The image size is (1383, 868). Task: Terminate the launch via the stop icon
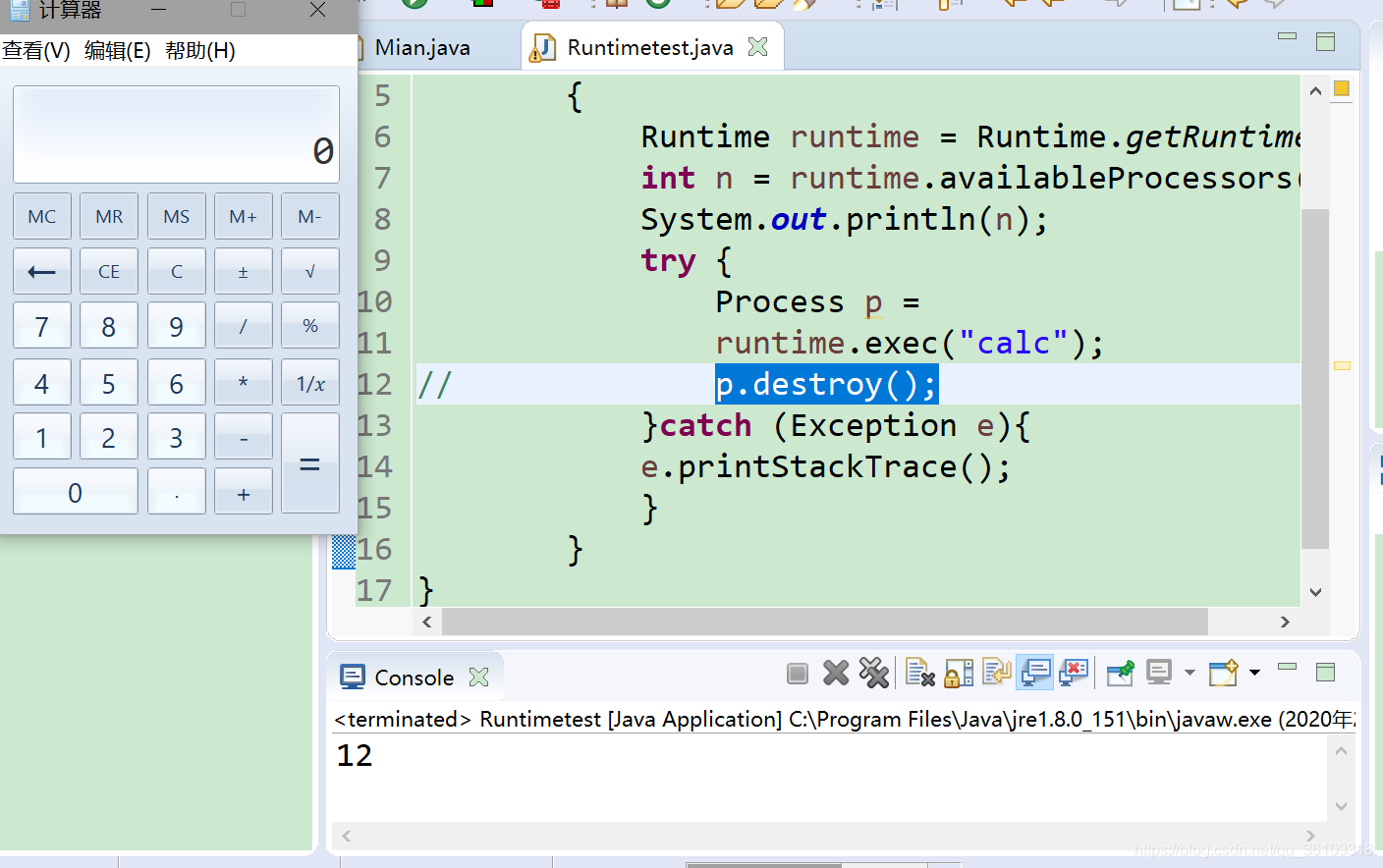point(797,673)
